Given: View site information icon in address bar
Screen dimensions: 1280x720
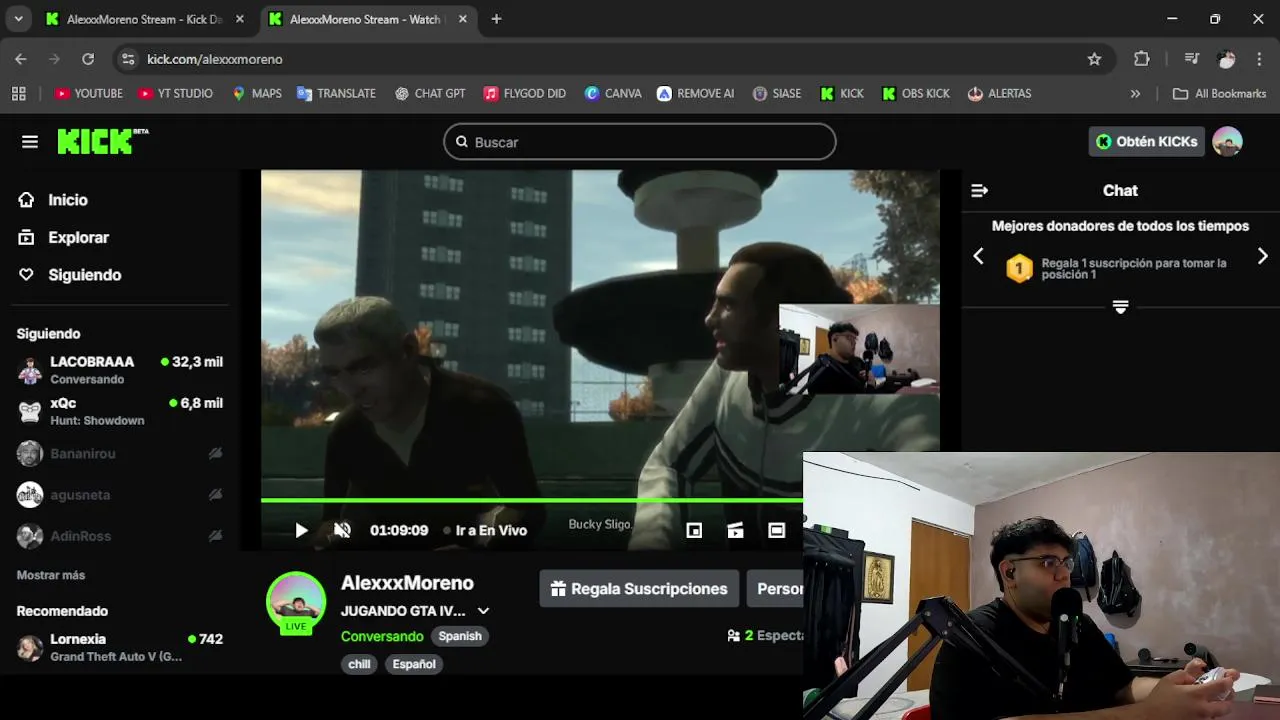Looking at the screenshot, I should pyautogui.click(x=128, y=59).
